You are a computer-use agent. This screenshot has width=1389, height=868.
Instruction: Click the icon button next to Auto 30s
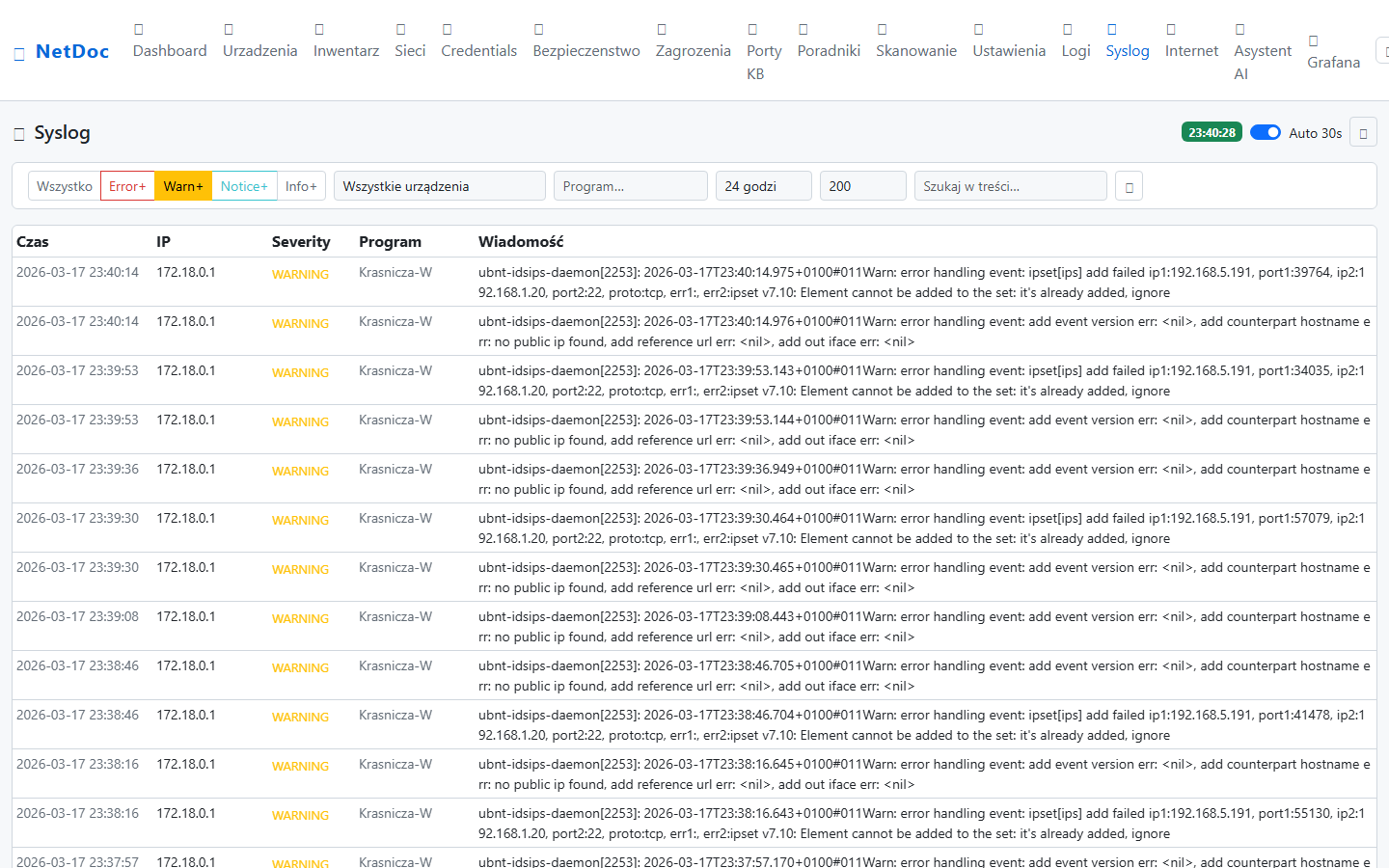[1363, 133]
